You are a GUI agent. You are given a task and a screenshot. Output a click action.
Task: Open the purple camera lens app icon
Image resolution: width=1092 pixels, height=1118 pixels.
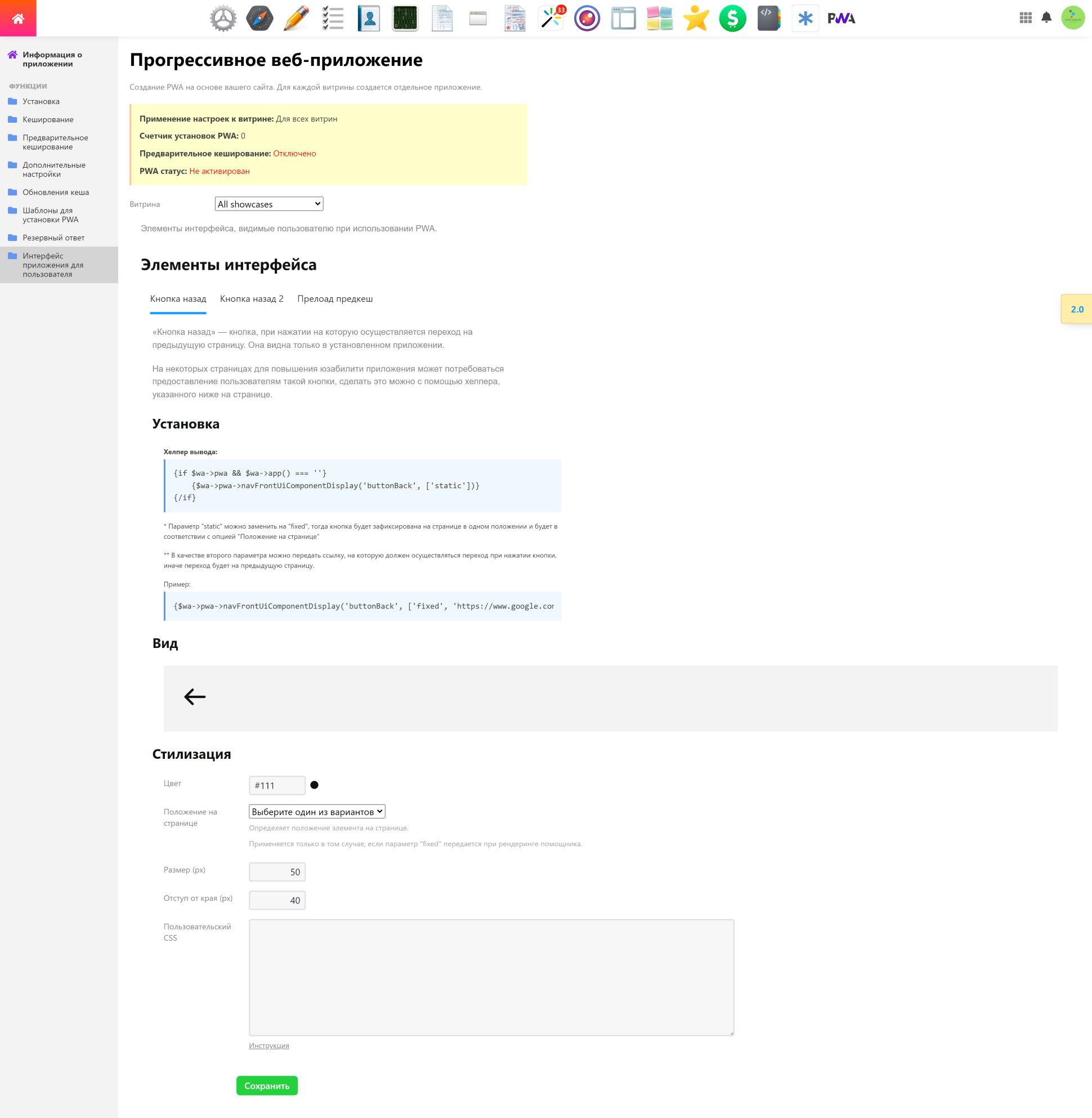pyautogui.click(x=587, y=19)
